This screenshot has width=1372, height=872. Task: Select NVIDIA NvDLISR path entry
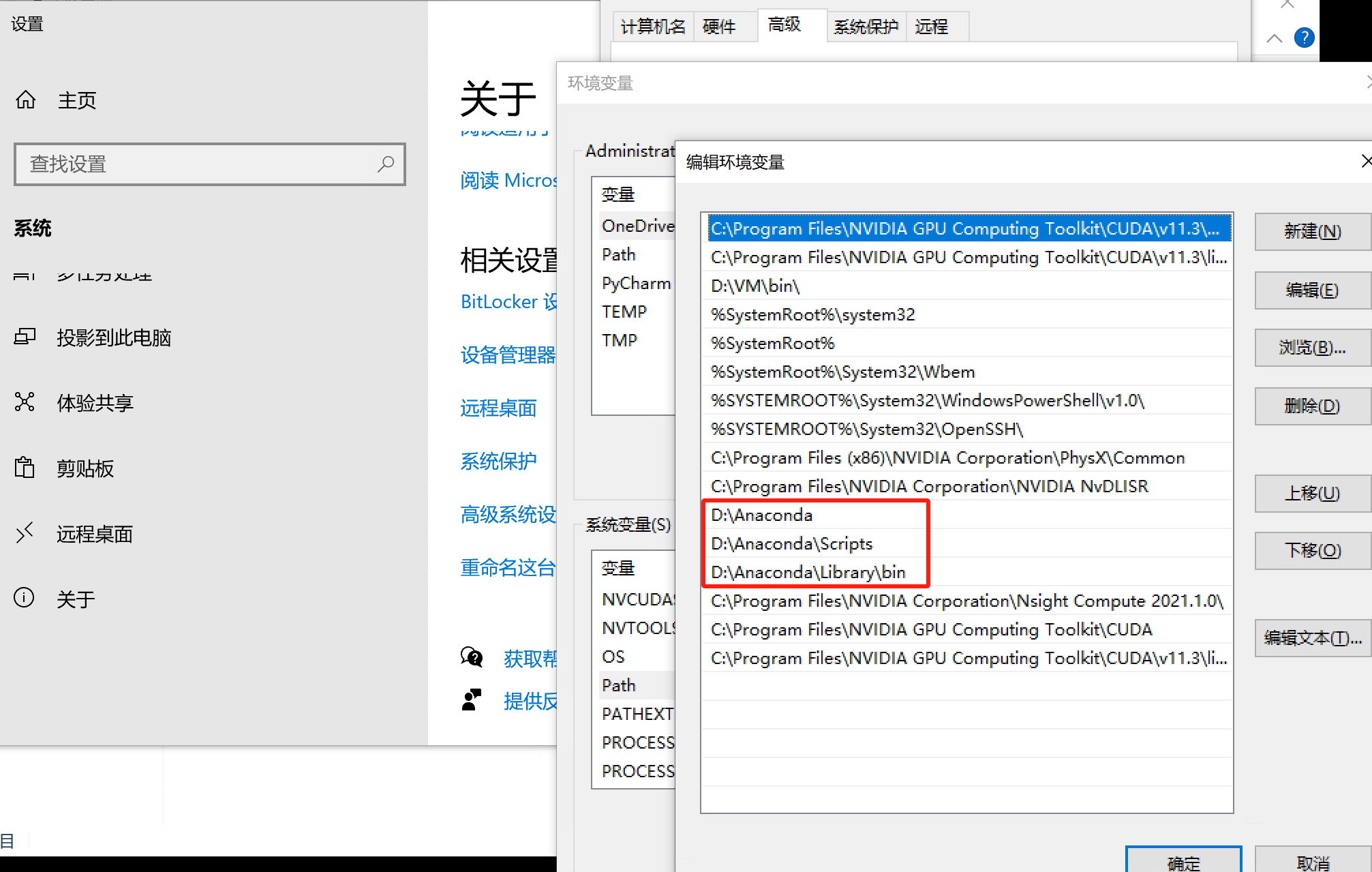pos(969,486)
